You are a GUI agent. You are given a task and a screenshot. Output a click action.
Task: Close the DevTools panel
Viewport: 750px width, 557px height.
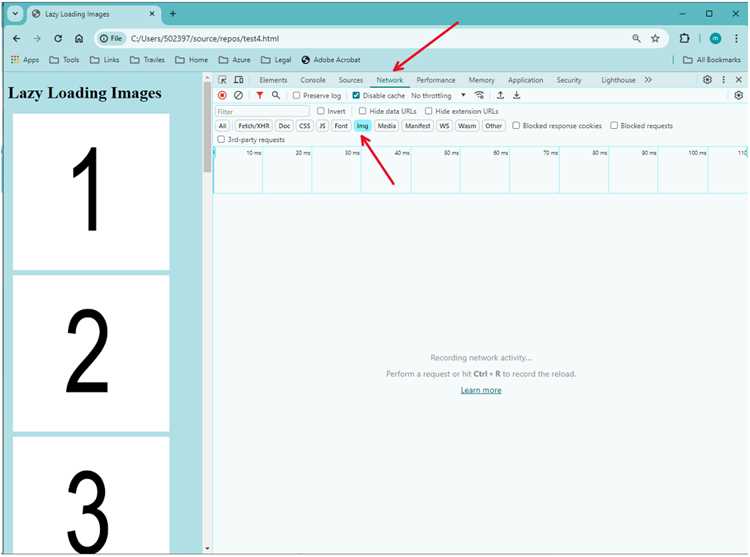739,80
